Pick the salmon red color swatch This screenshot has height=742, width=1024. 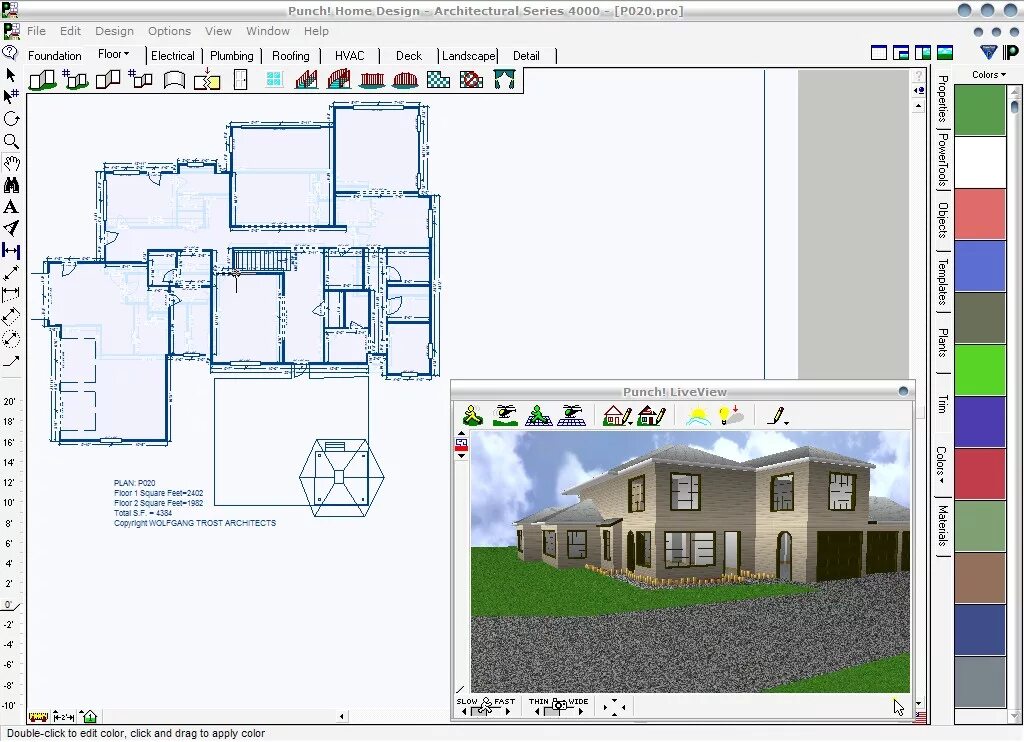(x=980, y=214)
